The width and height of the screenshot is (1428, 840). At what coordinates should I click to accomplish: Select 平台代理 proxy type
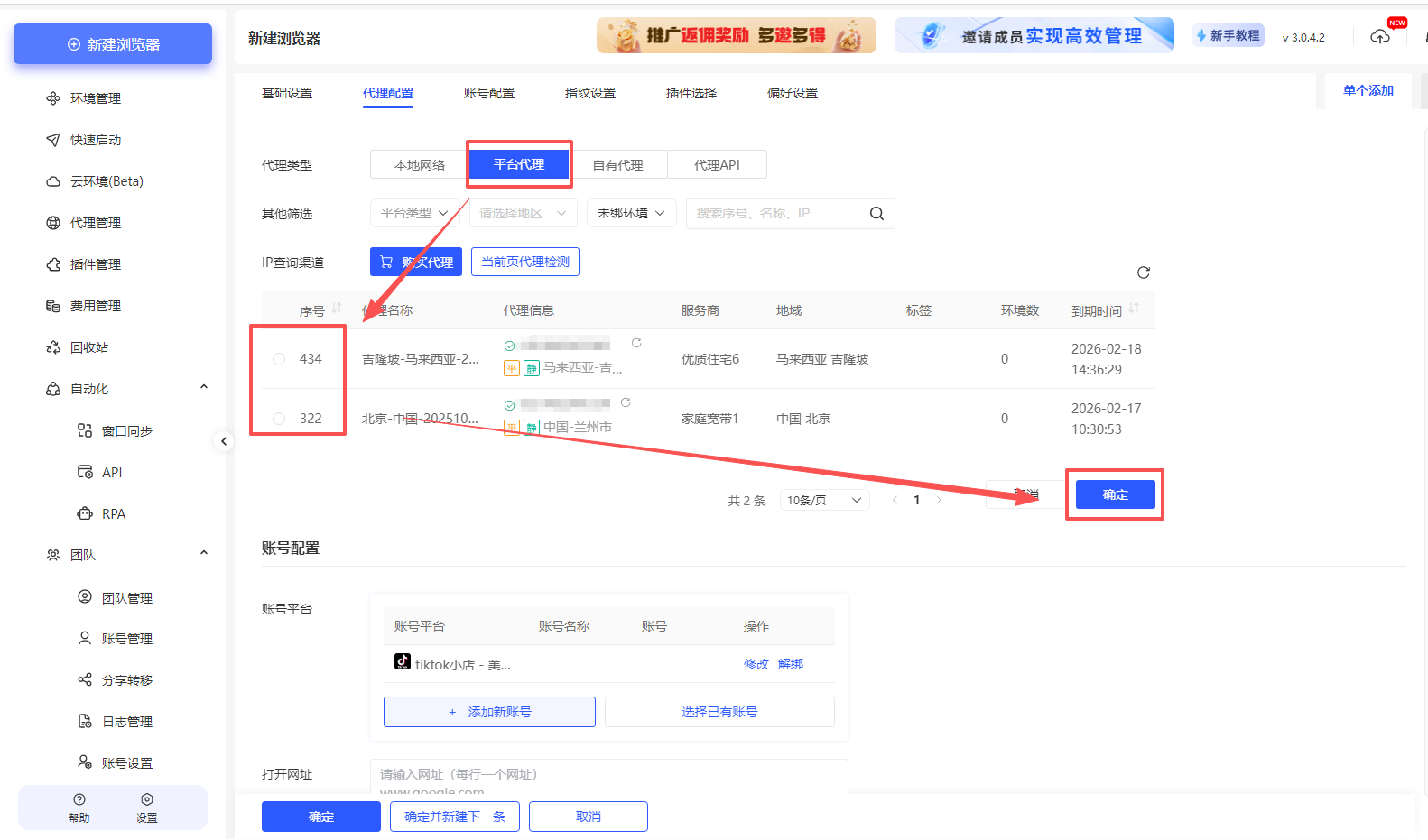coord(519,164)
